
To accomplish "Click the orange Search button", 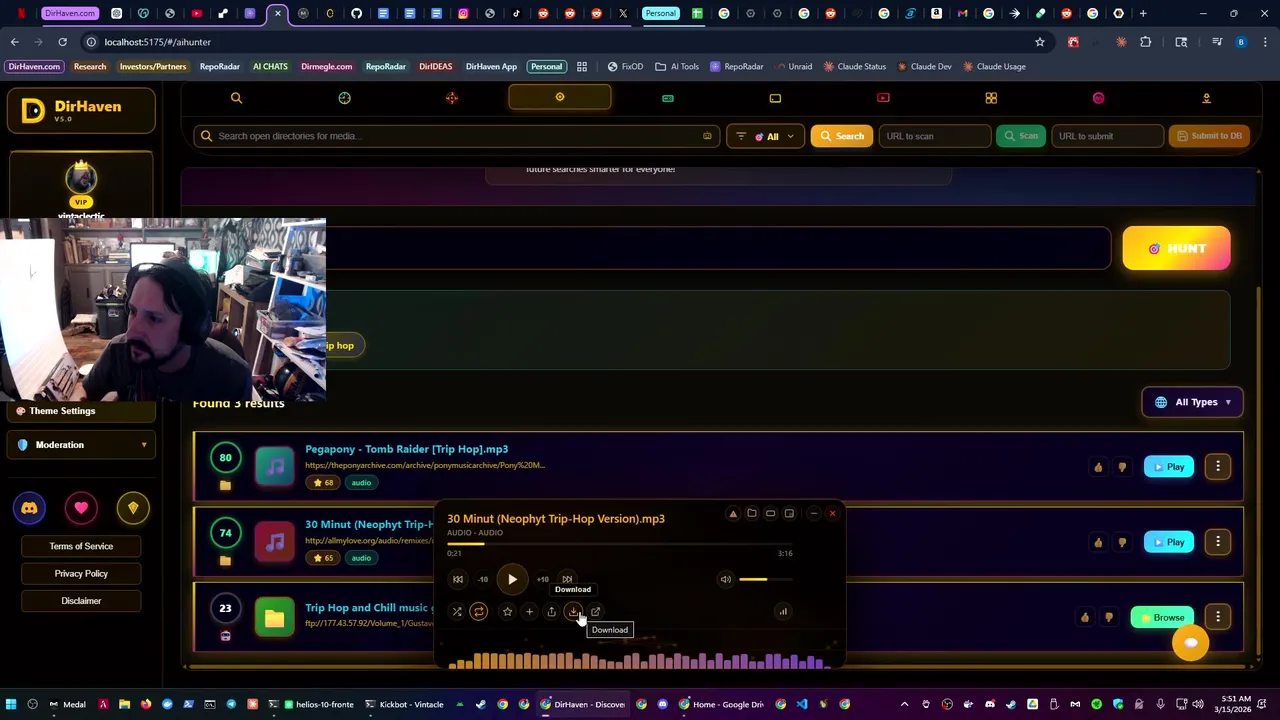I will click(841, 136).
